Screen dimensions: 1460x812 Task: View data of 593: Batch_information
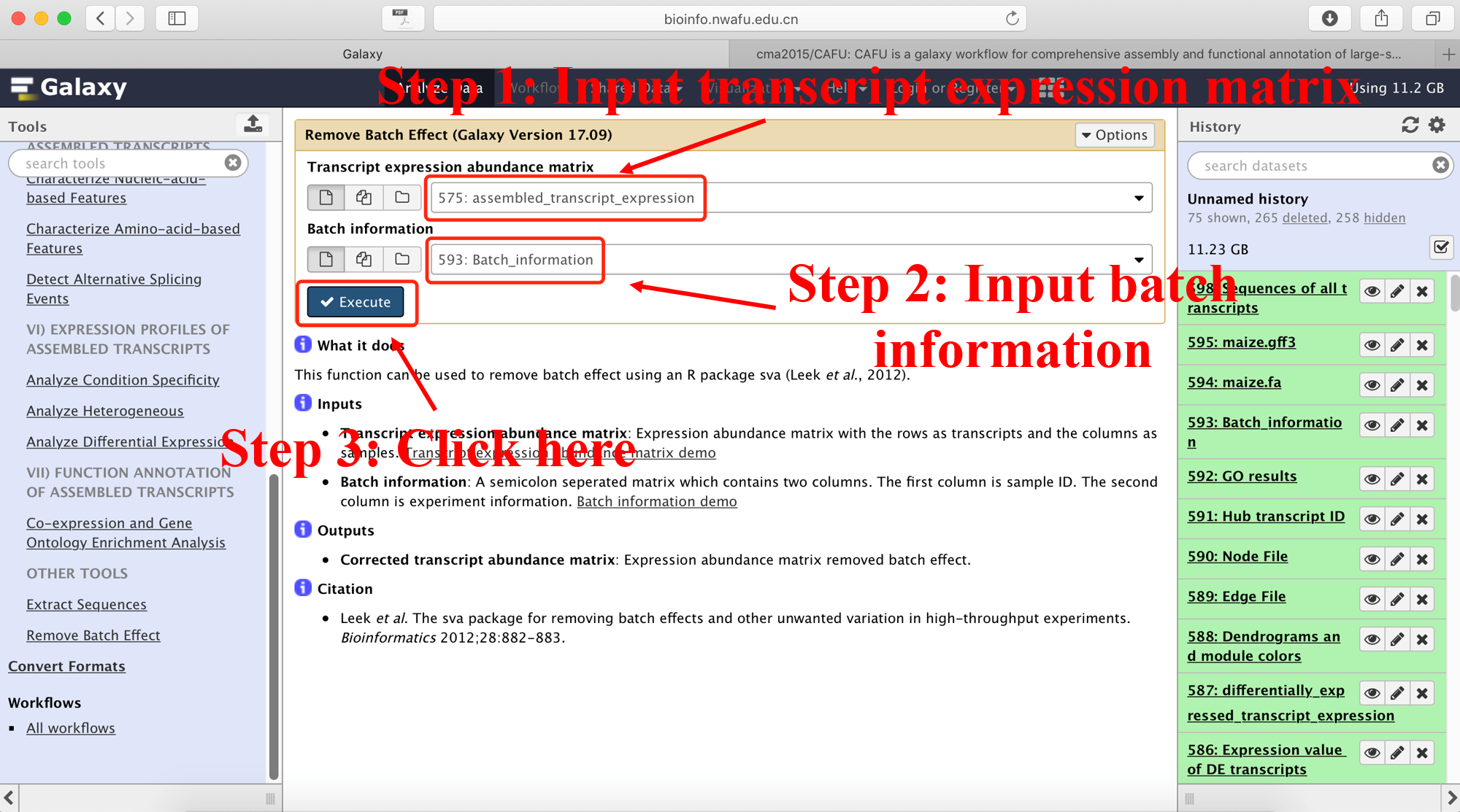click(x=1372, y=425)
